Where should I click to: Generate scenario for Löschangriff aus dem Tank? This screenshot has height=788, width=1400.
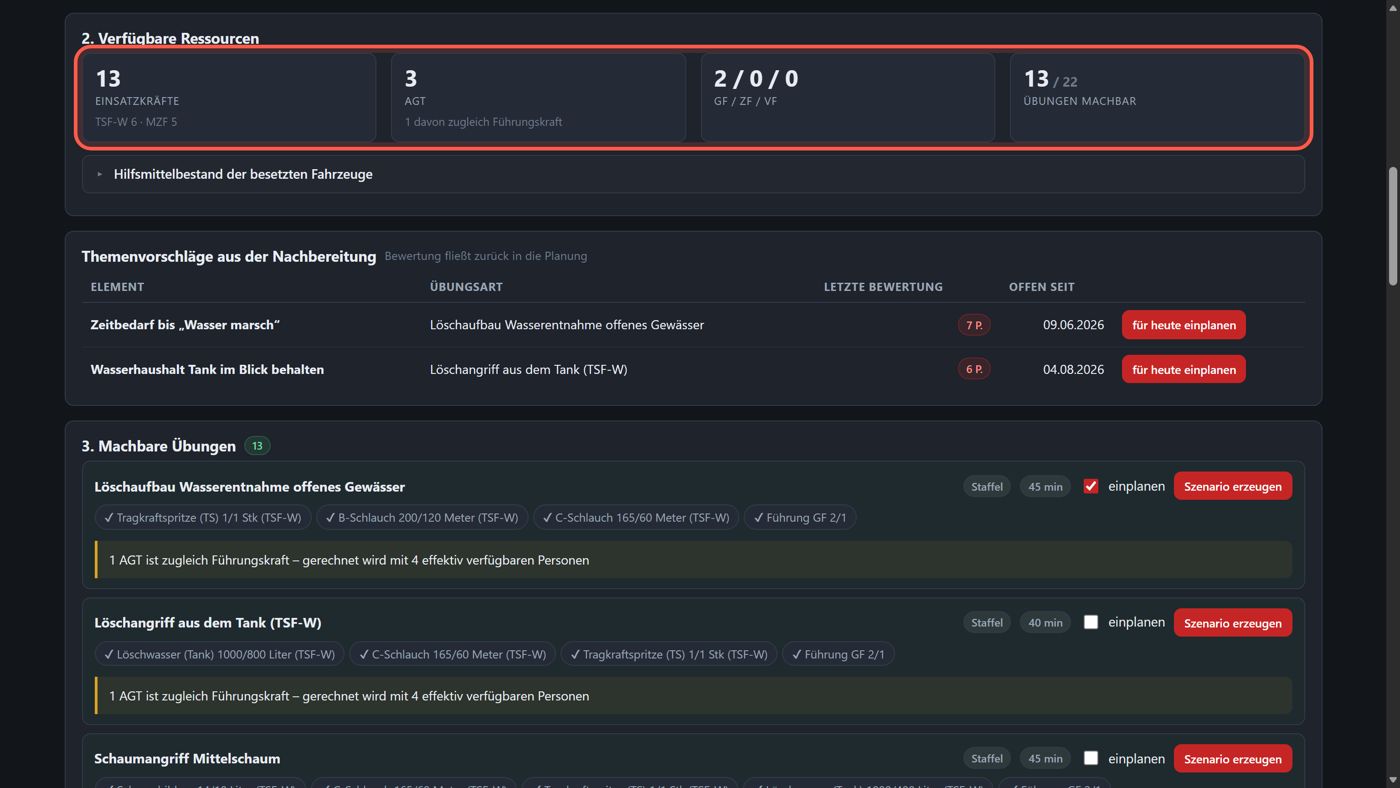tap(1232, 622)
